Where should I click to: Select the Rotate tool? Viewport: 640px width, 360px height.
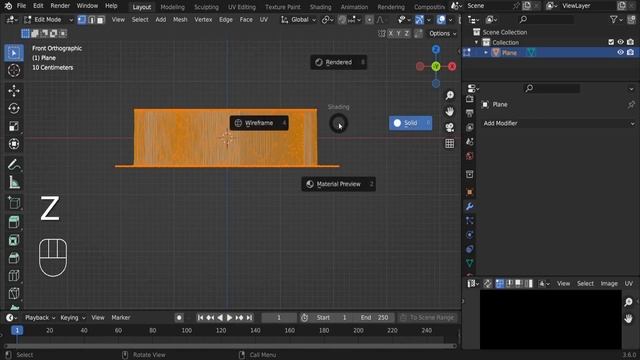pos(14,109)
